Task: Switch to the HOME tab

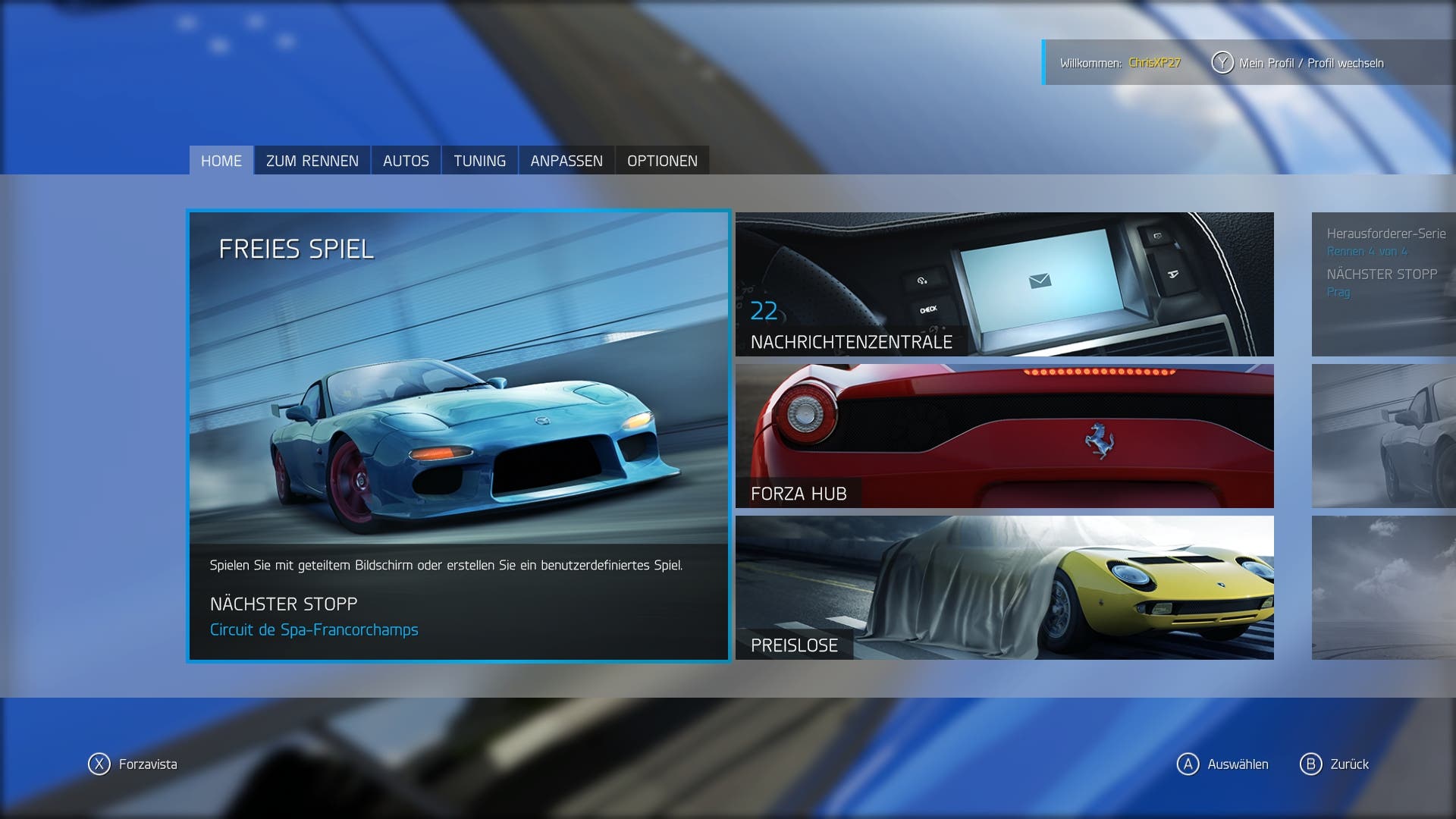Action: click(x=221, y=161)
